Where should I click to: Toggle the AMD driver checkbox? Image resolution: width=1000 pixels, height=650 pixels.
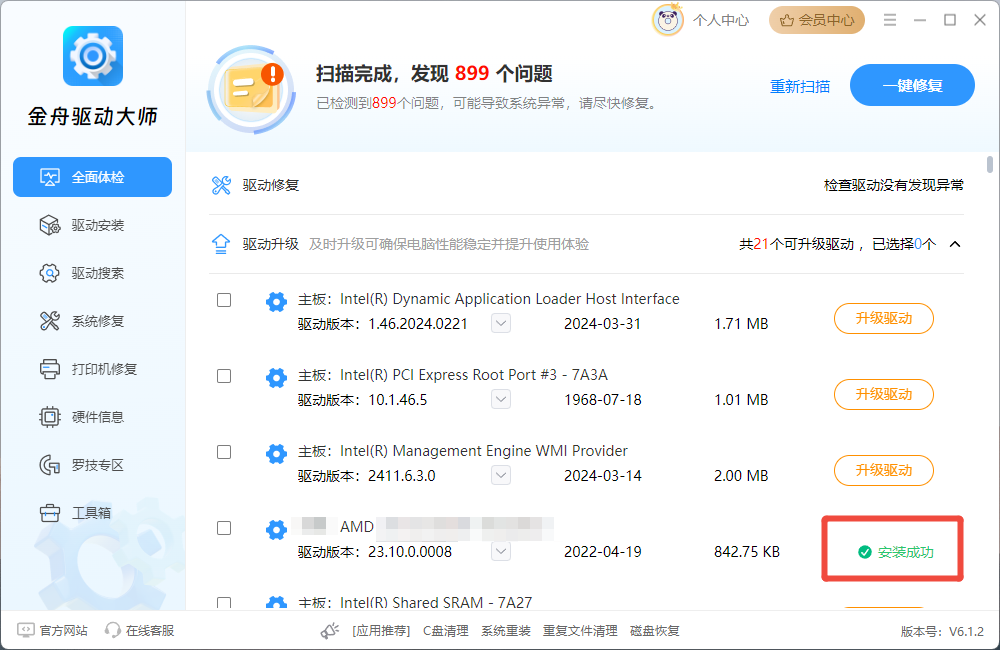coord(224,528)
